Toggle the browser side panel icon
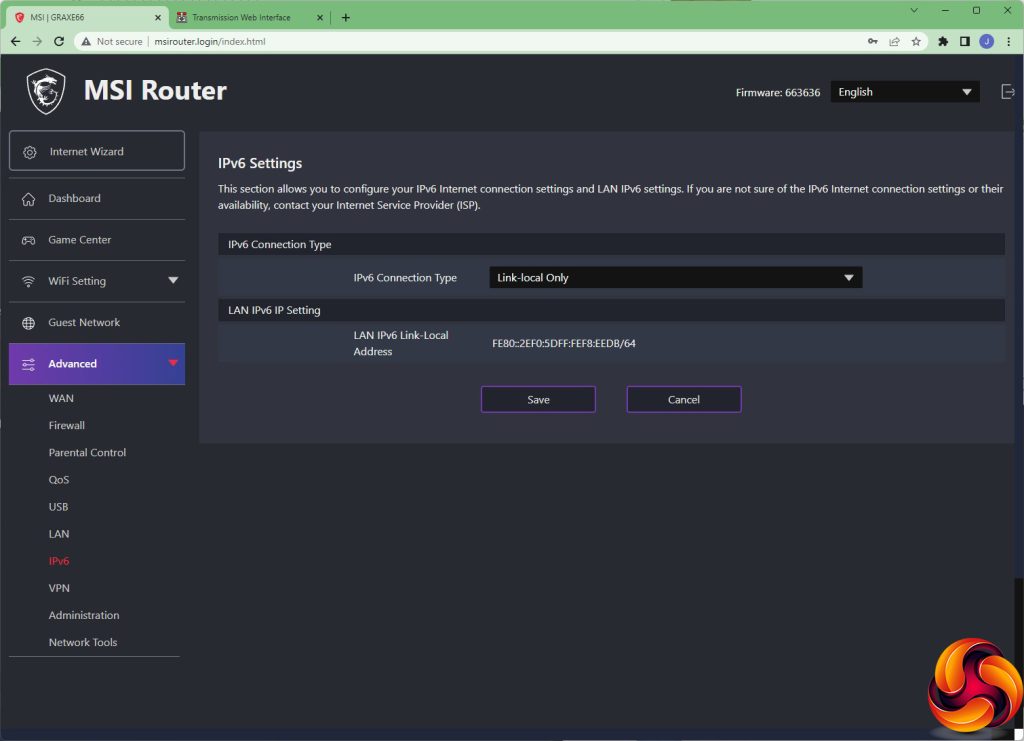Screen dimensions: 1024x741 coord(965,41)
